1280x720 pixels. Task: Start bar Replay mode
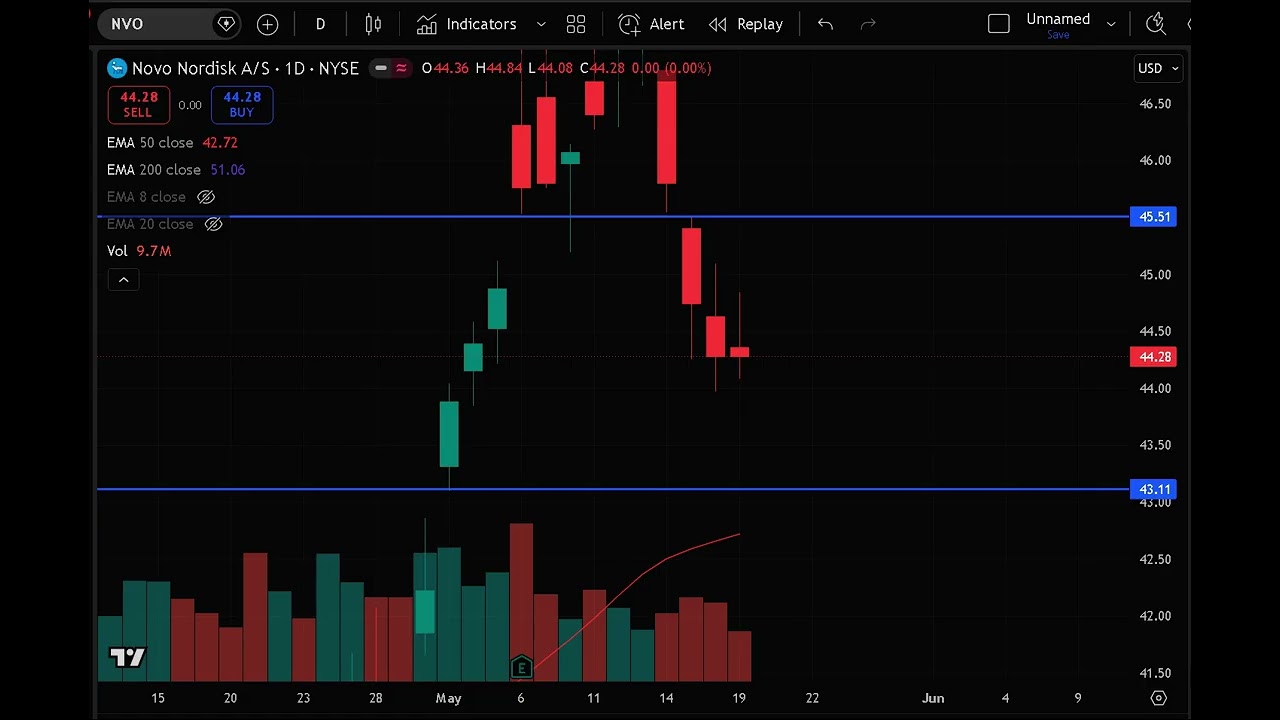pos(746,24)
